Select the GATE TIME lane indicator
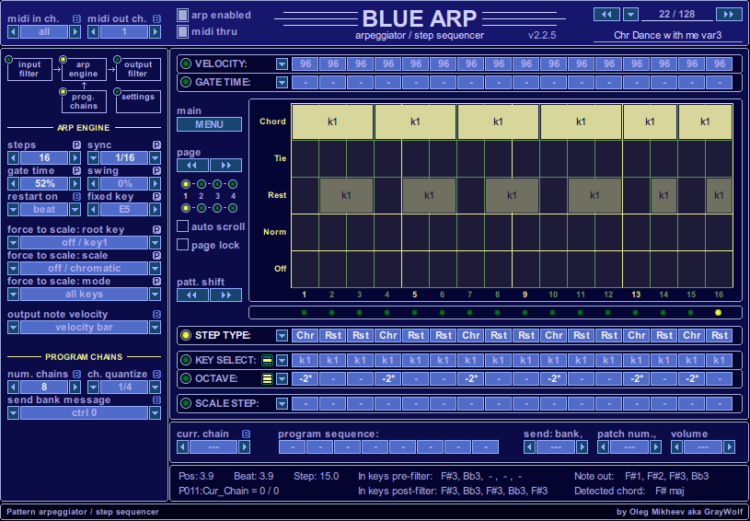The width and height of the screenshot is (750, 521). [186, 82]
